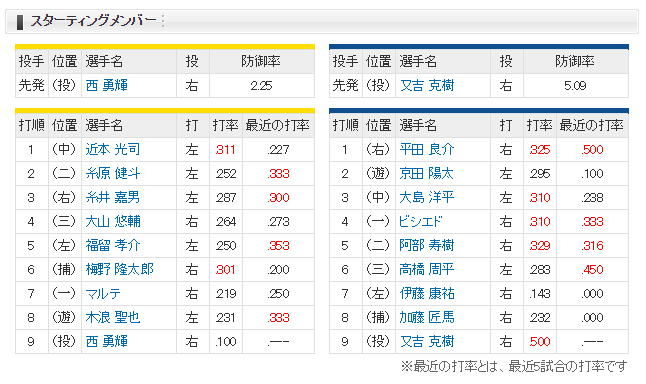
Task: Open ビシエド player link
Action: 421,222
